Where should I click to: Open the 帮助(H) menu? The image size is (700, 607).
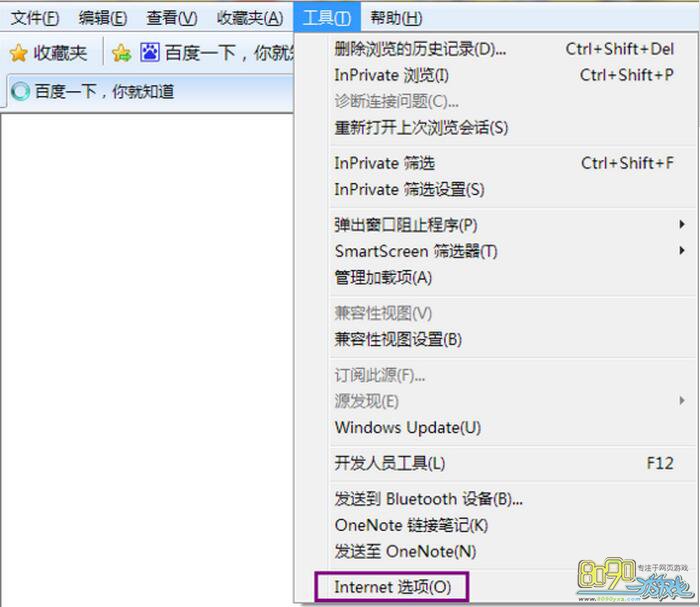(x=395, y=18)
